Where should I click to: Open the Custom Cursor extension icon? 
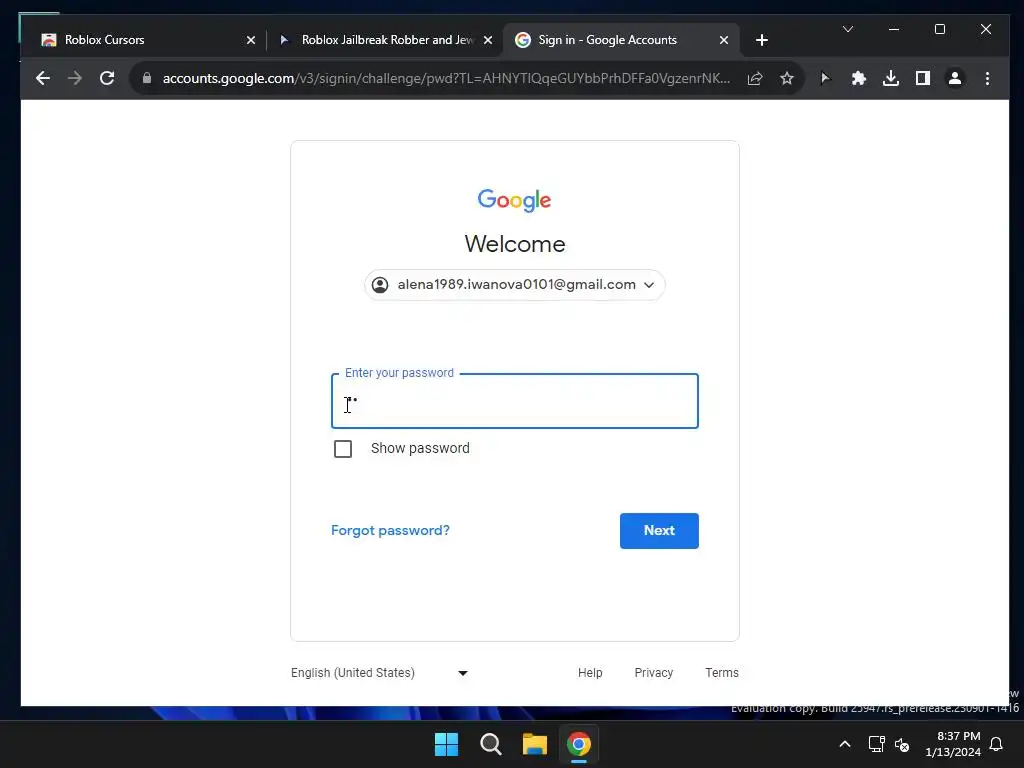pos(825,78)
